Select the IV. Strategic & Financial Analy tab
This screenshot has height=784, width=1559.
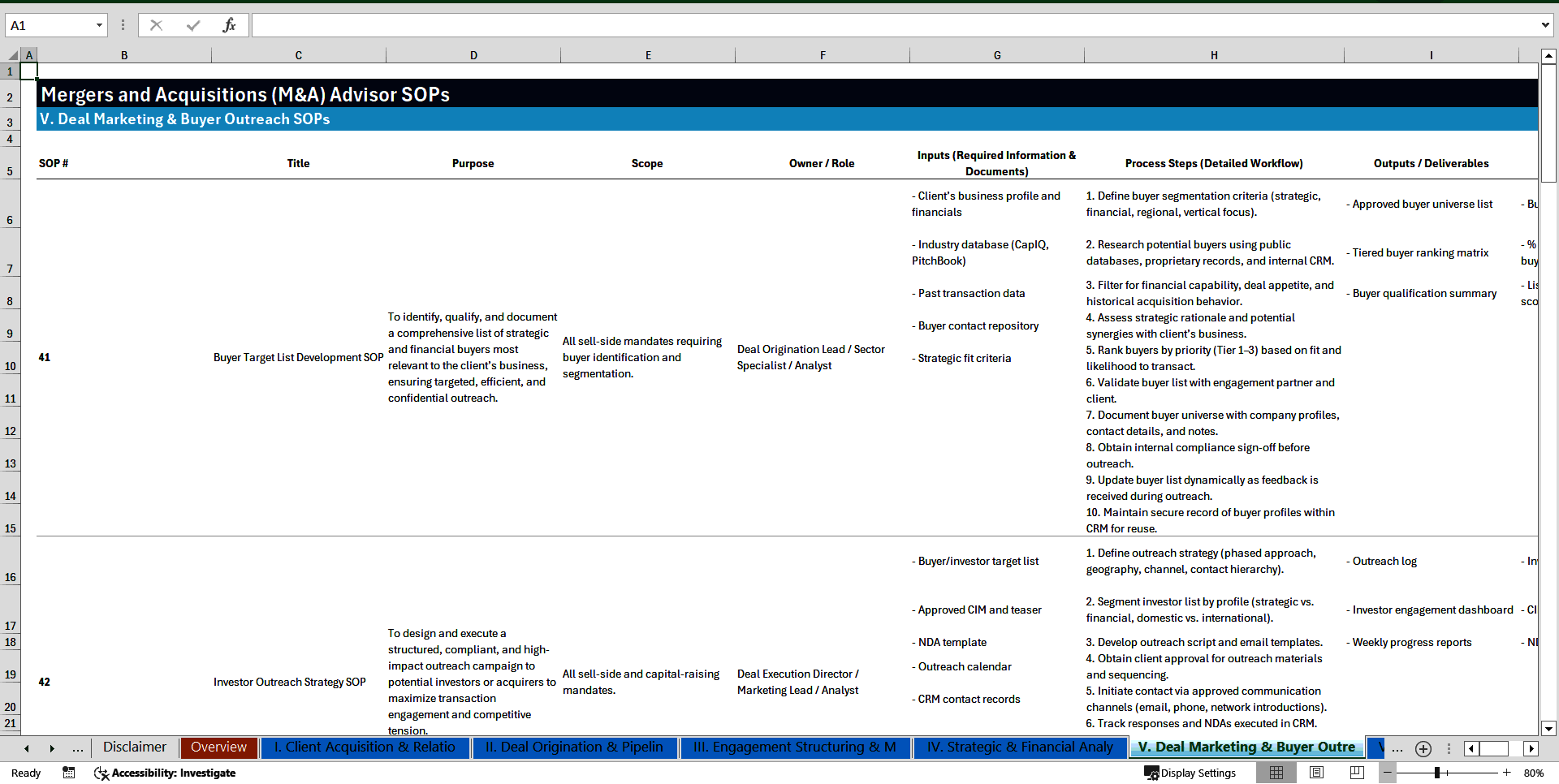click(x=1018, y=747)
